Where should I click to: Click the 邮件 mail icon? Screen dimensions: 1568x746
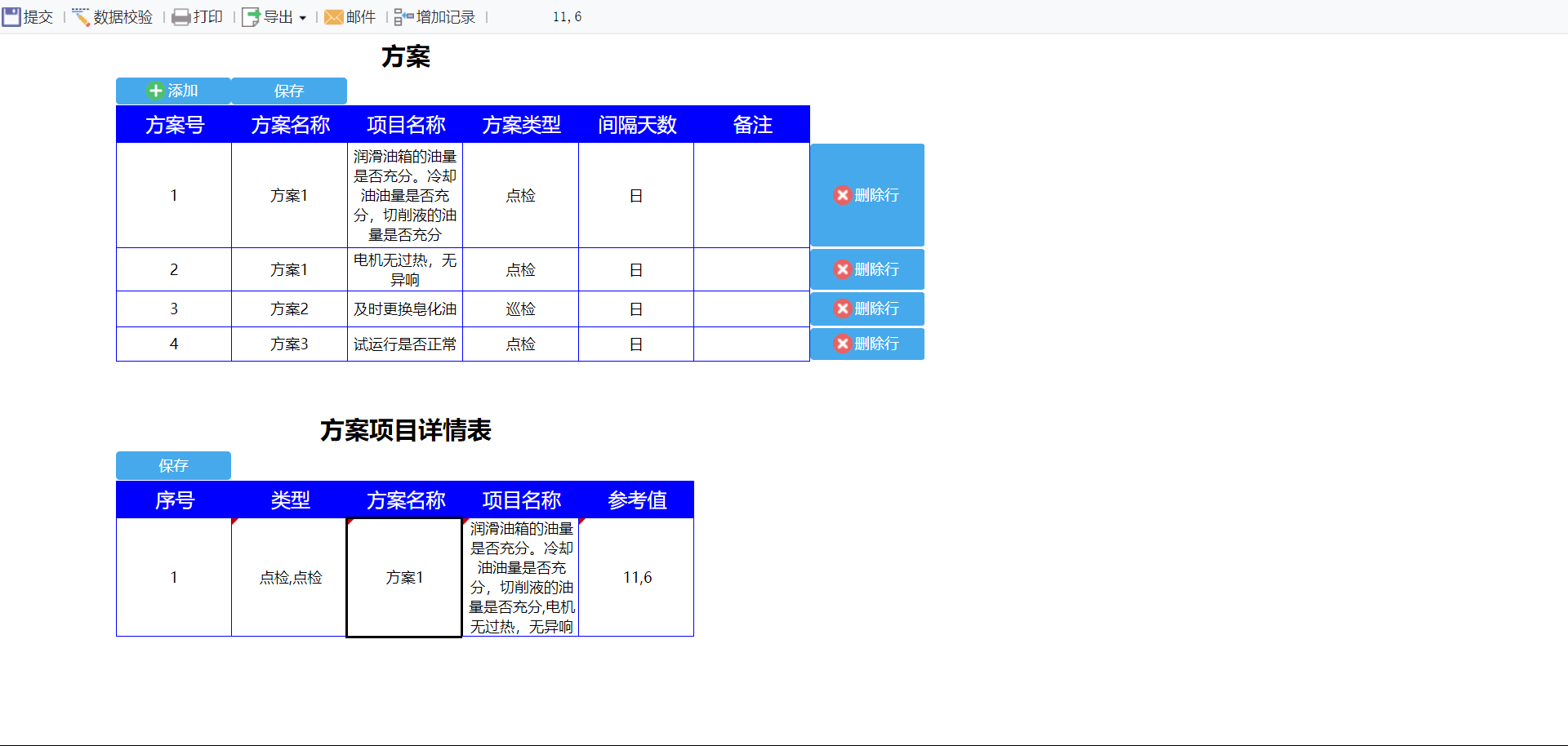coord(333,16)
